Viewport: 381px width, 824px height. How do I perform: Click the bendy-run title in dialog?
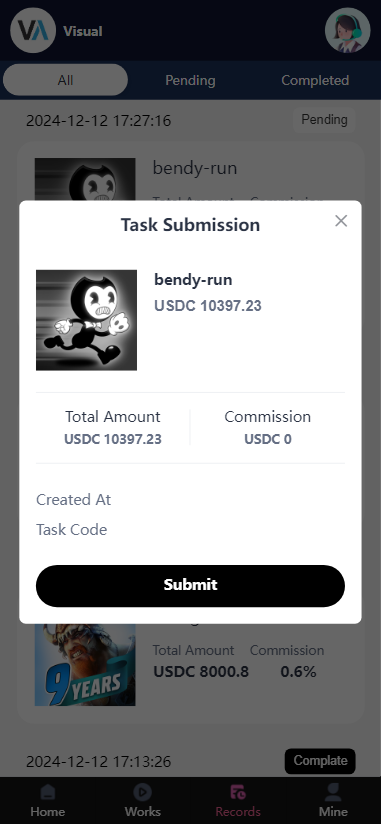pos(193,280)
